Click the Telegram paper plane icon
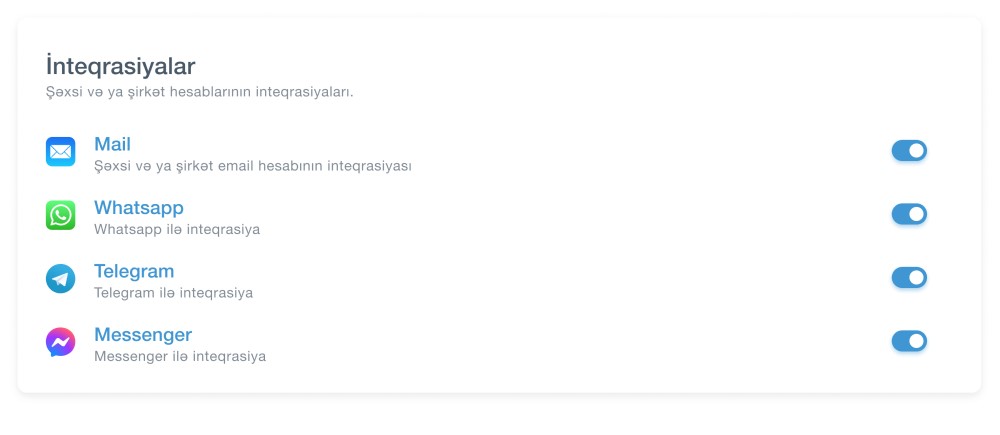The image size is (1000, 435). tap(61, 279)
